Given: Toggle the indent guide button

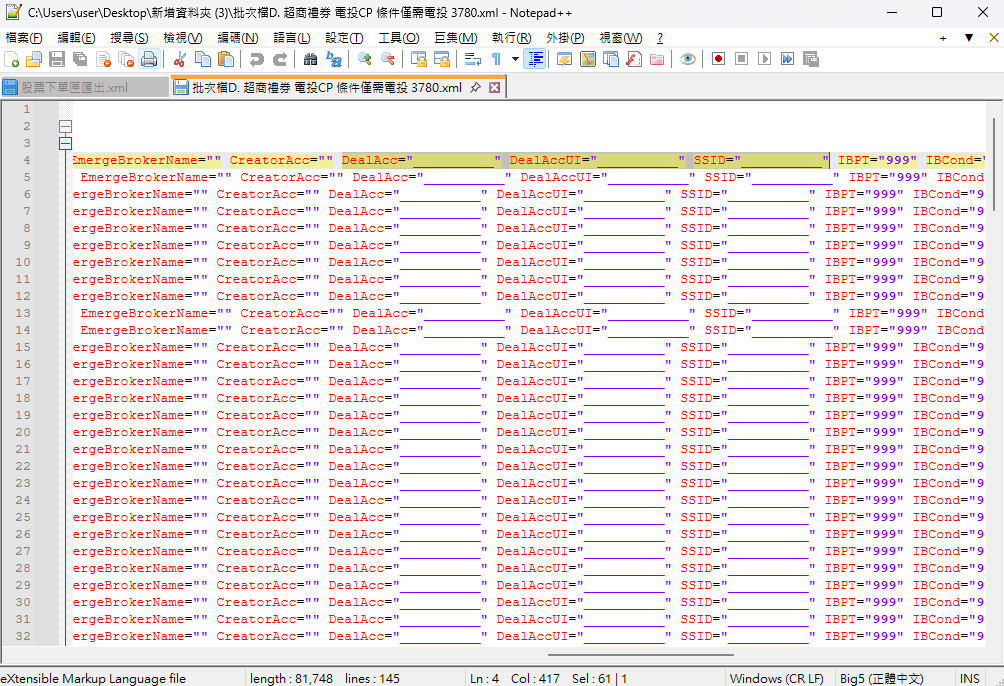Looking at the screenshot, I should pyautogui.click(x=535, y=60).
